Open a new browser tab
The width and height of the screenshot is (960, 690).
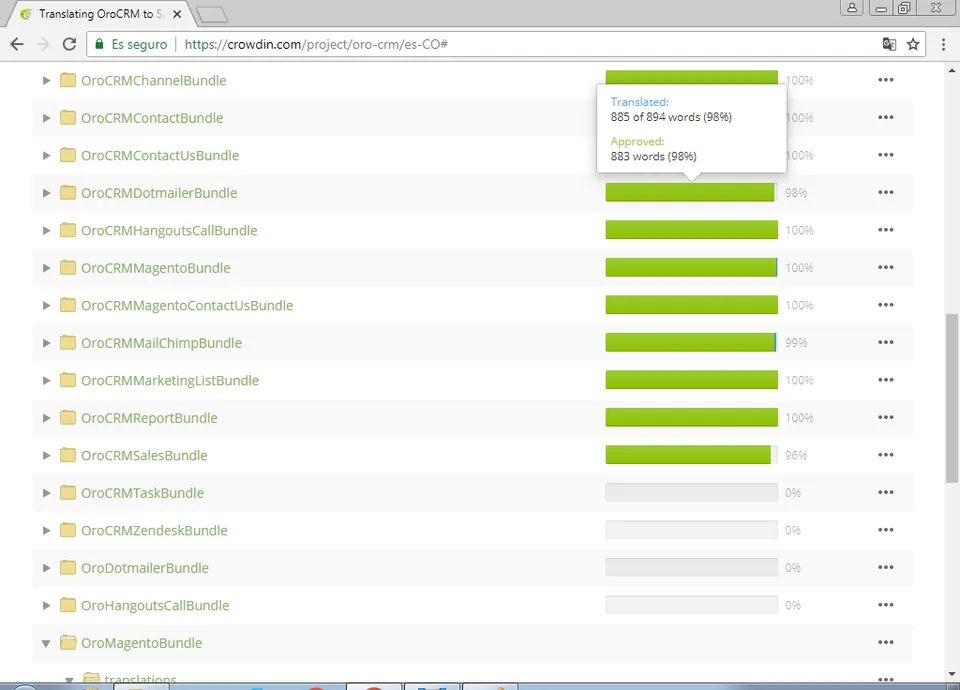pos(212,15)
